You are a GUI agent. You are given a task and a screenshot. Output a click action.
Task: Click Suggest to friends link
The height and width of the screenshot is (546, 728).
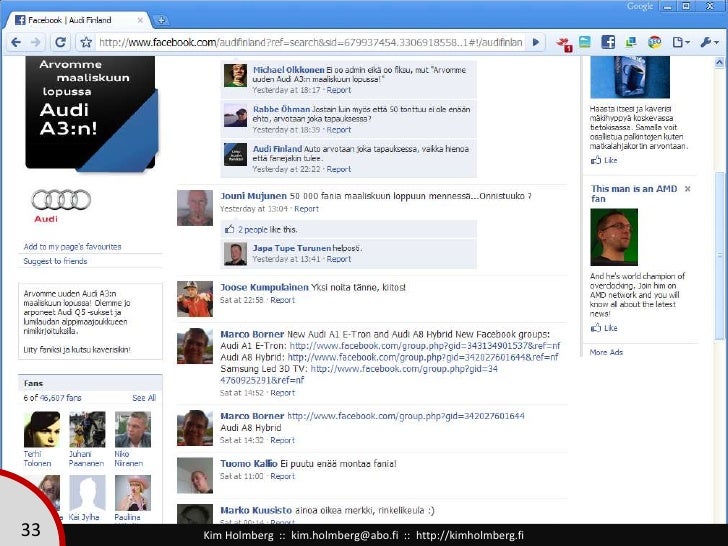[55, 261]
